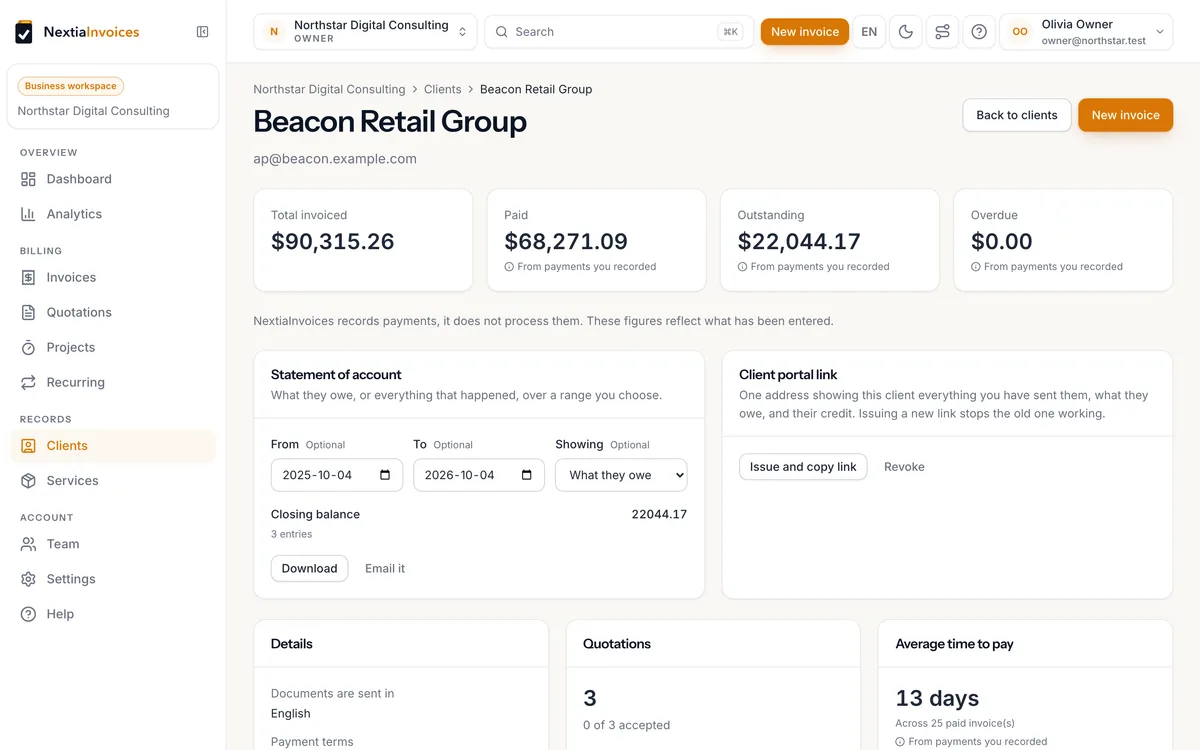Image resolution: width=1200 pixels, height=750 pixels.
Task: Open the Northstar Digital Consulting workspace switcher
Action: (365, 32)
